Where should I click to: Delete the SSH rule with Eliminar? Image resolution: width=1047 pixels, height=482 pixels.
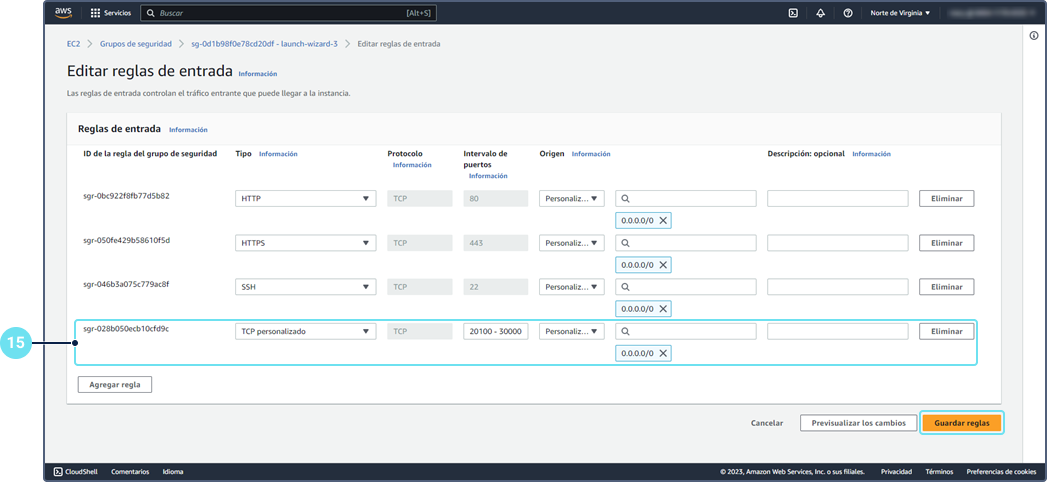pyautogui.click(x=946, y=287)
